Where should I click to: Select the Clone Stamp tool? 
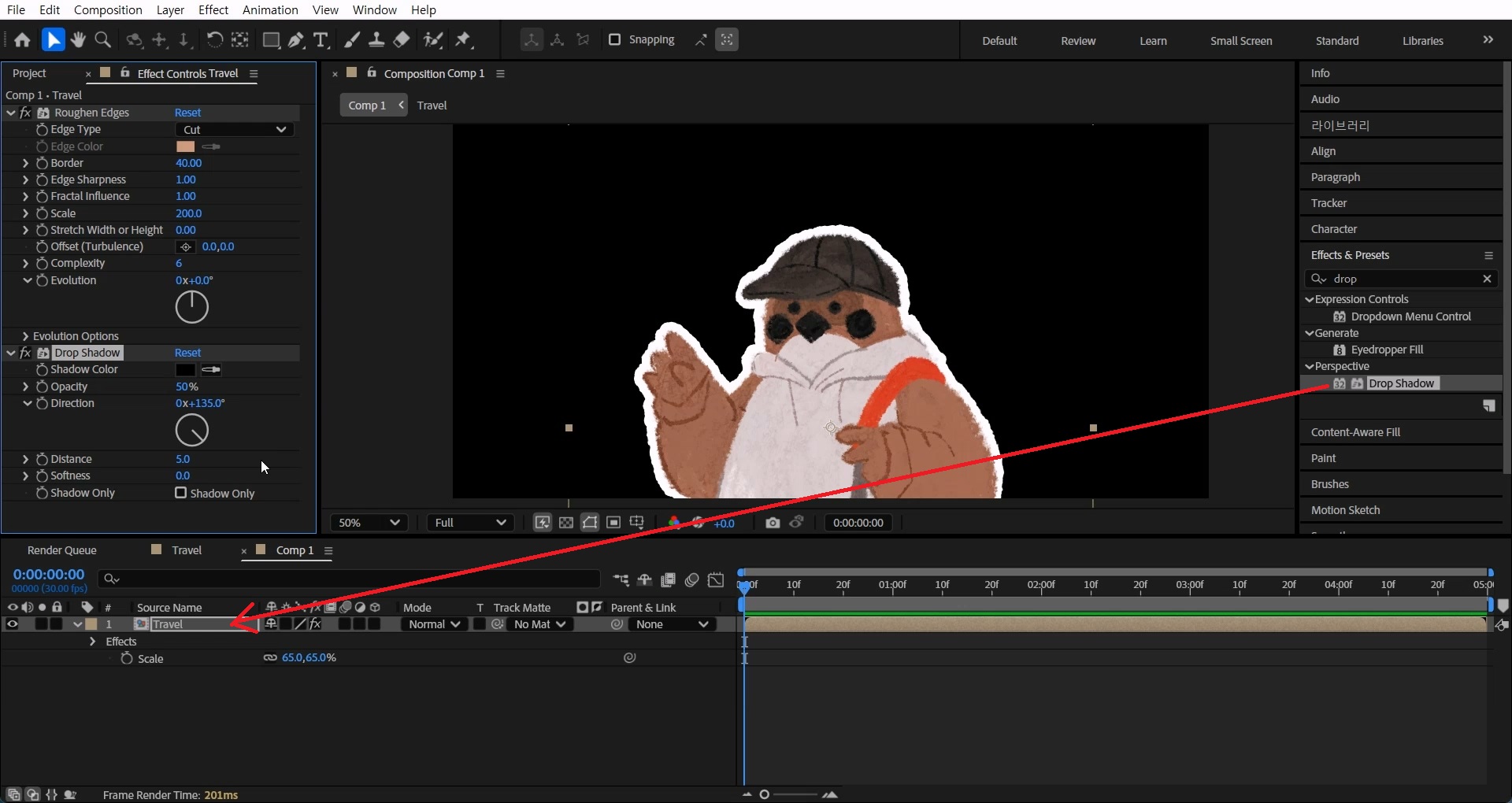[376, 40]
